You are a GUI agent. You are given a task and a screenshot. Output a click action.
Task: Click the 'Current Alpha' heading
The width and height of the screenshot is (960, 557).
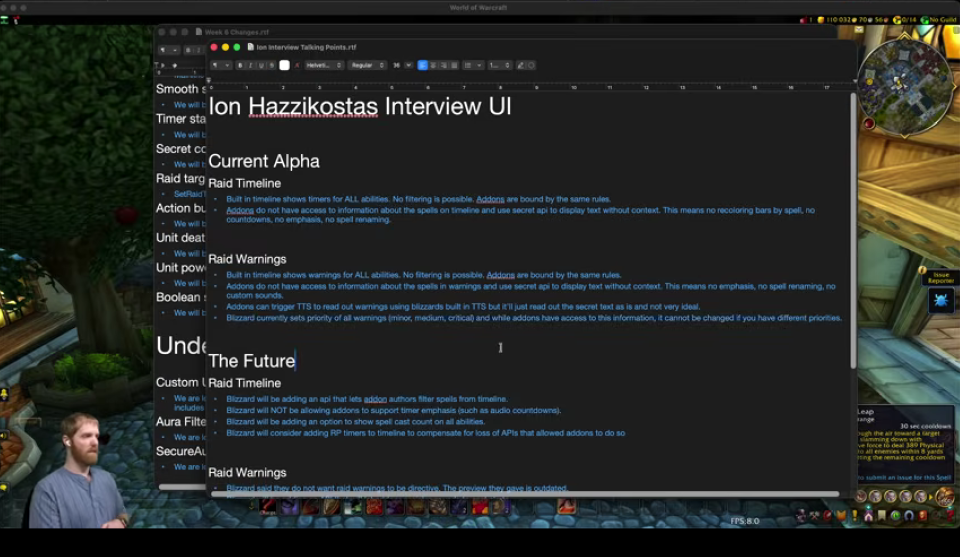264,161
